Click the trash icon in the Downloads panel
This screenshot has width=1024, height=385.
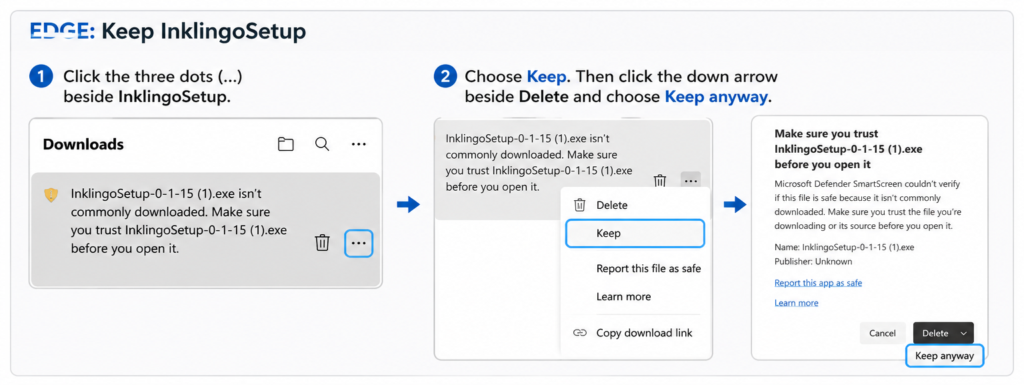tap(323, 243)
